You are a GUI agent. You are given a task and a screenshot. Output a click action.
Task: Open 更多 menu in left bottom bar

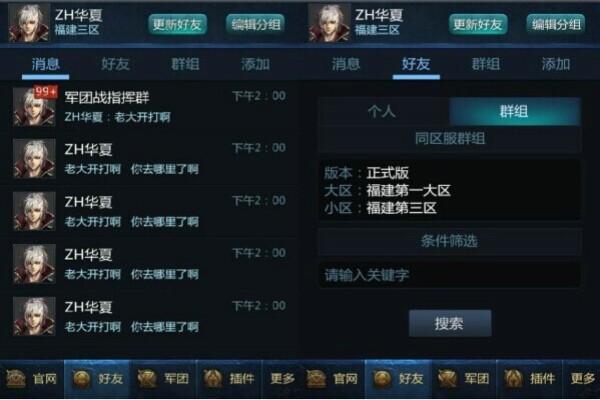tap(282, 379)
